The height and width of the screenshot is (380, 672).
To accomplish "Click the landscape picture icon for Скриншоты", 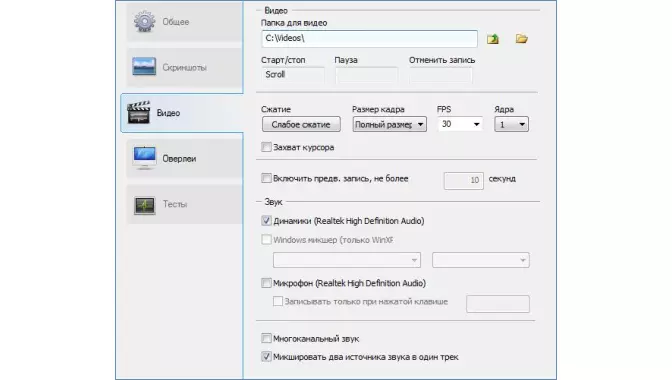I will click(144, 67).
